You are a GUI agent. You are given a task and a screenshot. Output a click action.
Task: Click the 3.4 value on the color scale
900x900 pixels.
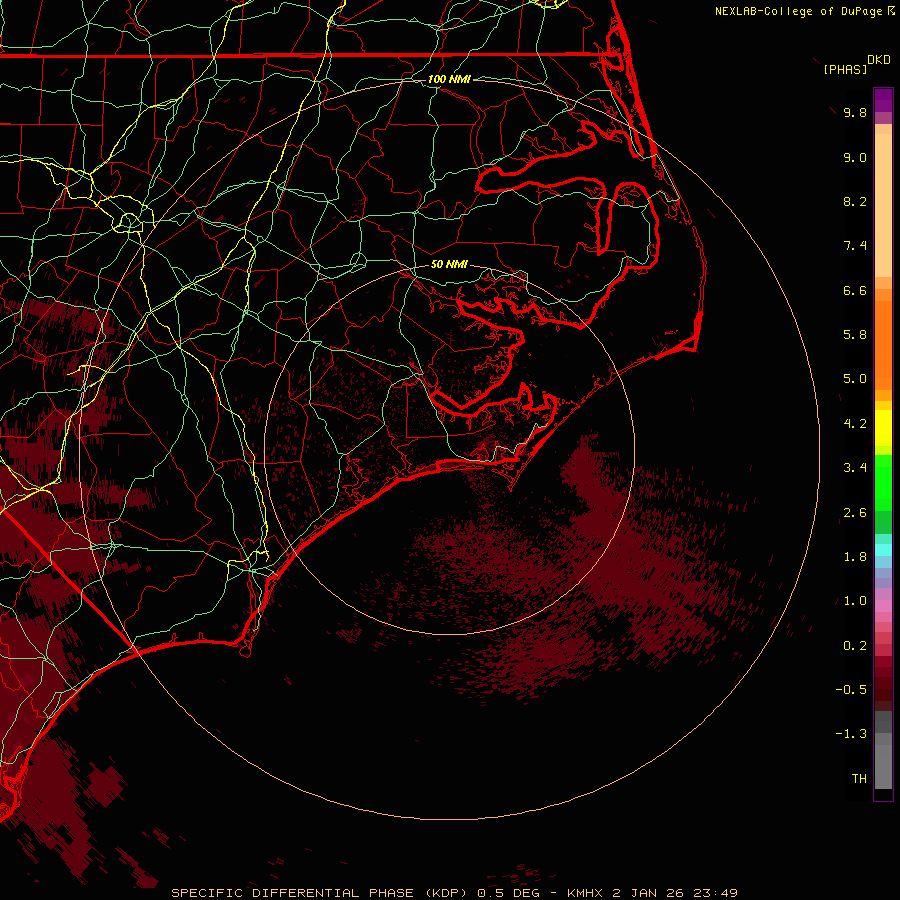[x=855, y=468]
